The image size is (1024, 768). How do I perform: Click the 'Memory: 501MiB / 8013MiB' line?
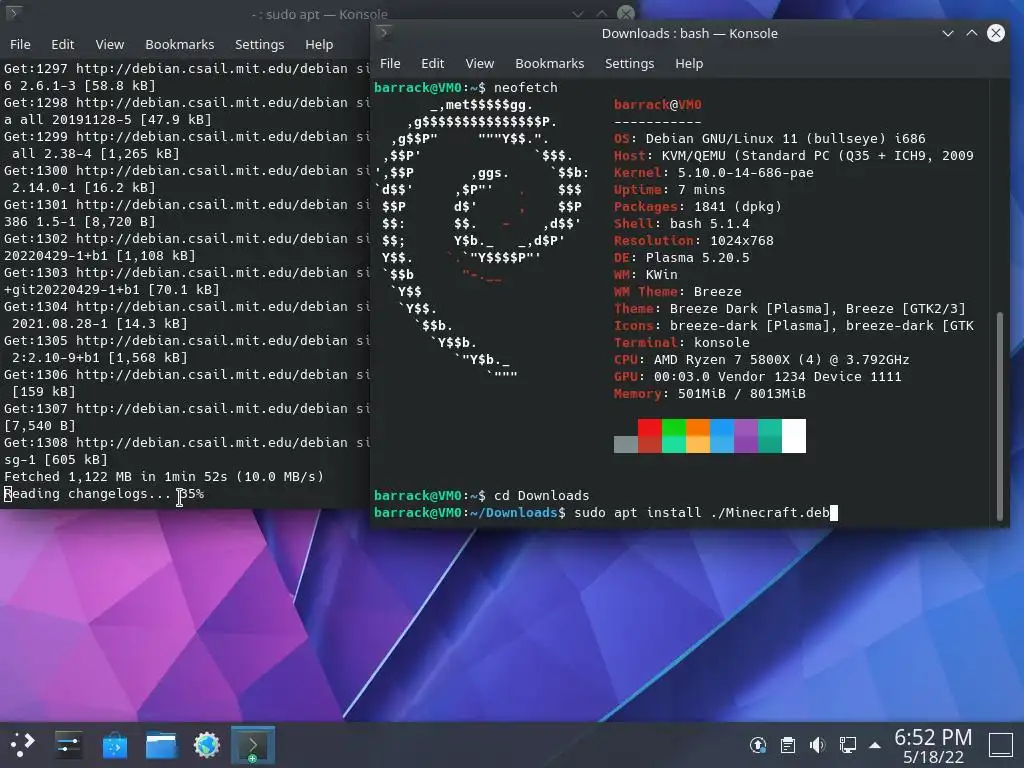(x=709, y=394)
